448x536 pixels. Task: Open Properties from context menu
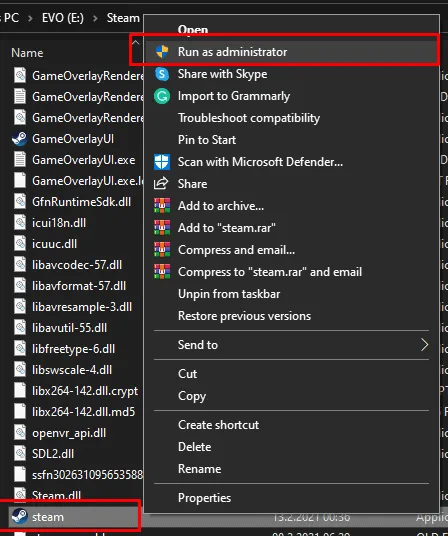[x=292, y=498]
